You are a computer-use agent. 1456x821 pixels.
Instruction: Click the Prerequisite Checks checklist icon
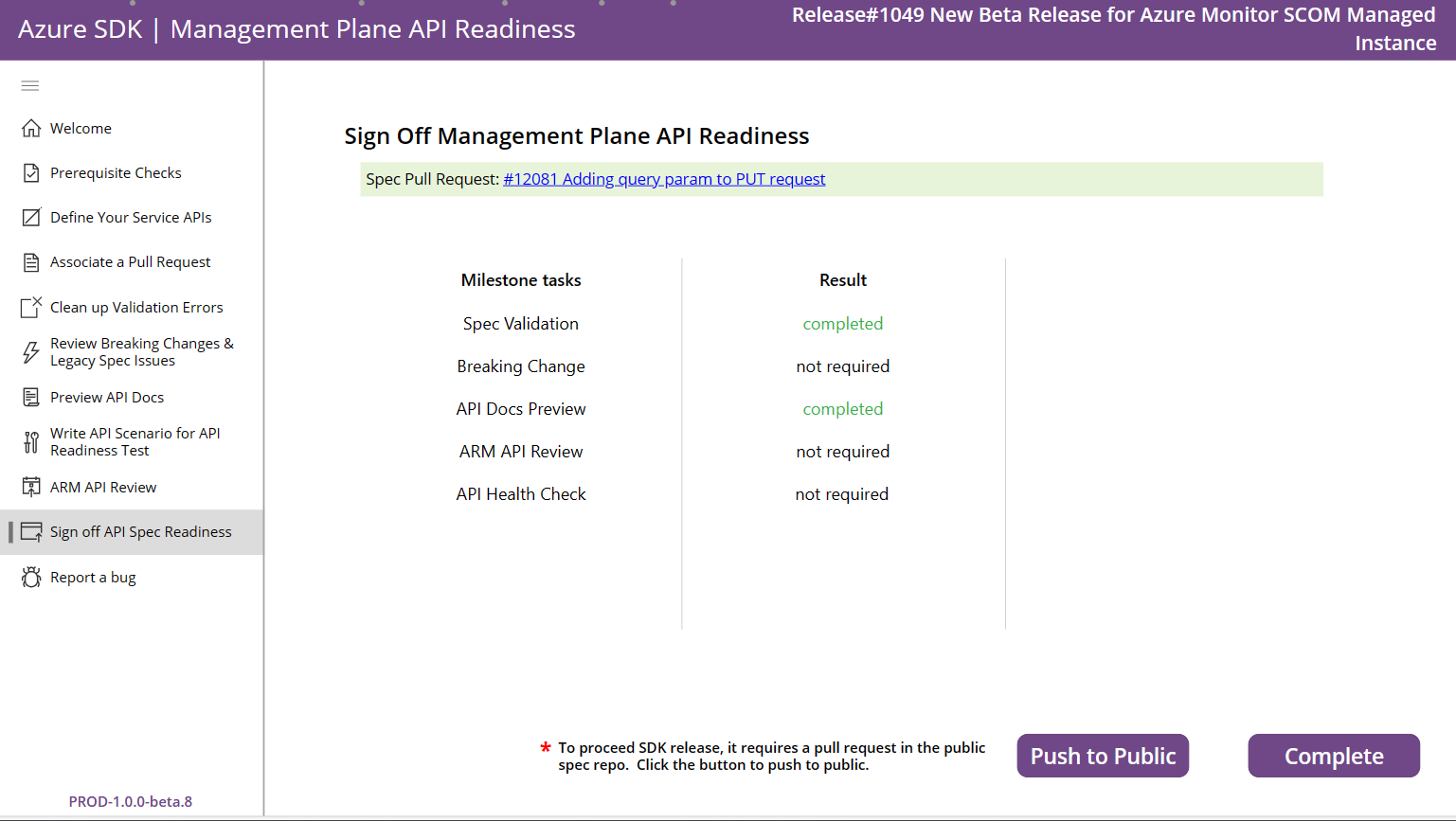coord(28,172)
